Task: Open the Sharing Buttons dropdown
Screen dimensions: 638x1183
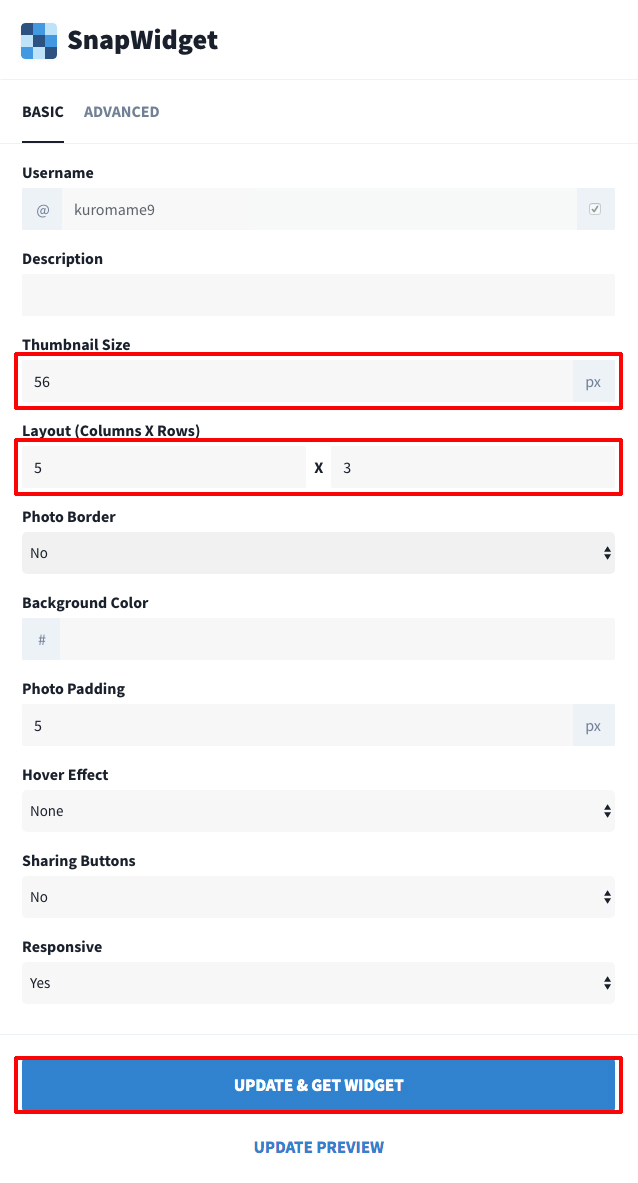Action: (x=318, y=897)
